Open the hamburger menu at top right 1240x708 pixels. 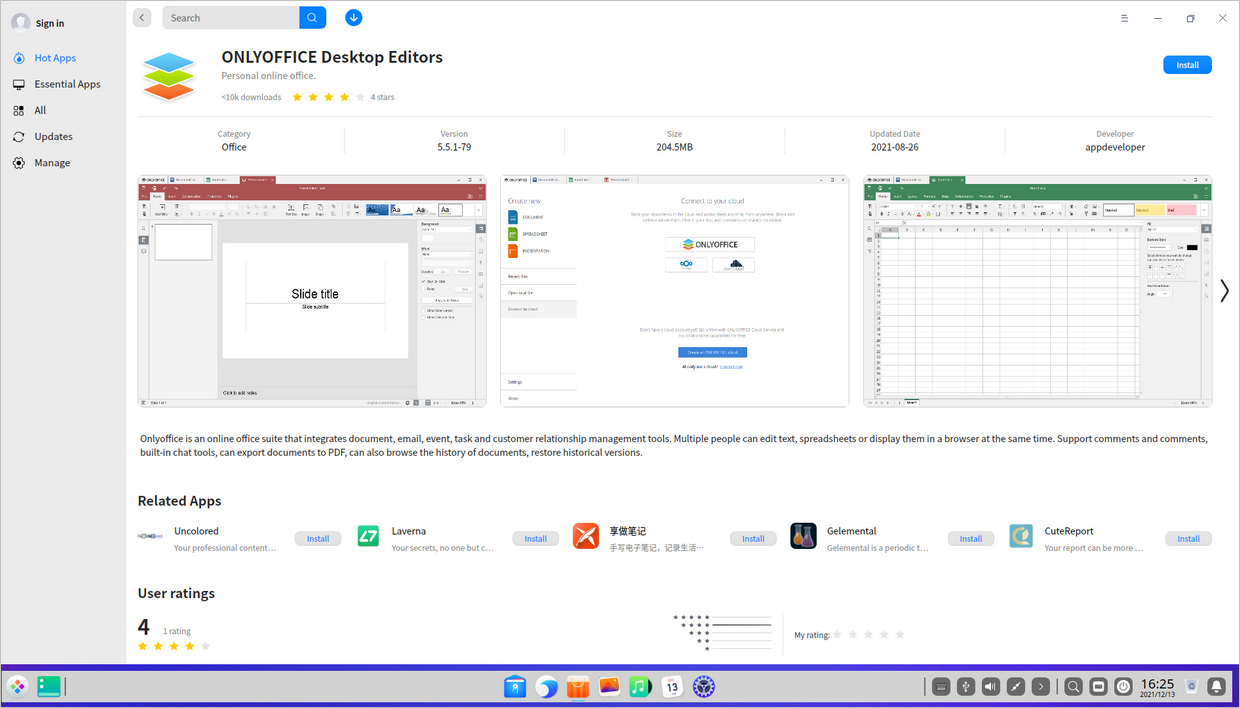point(1124,17)
